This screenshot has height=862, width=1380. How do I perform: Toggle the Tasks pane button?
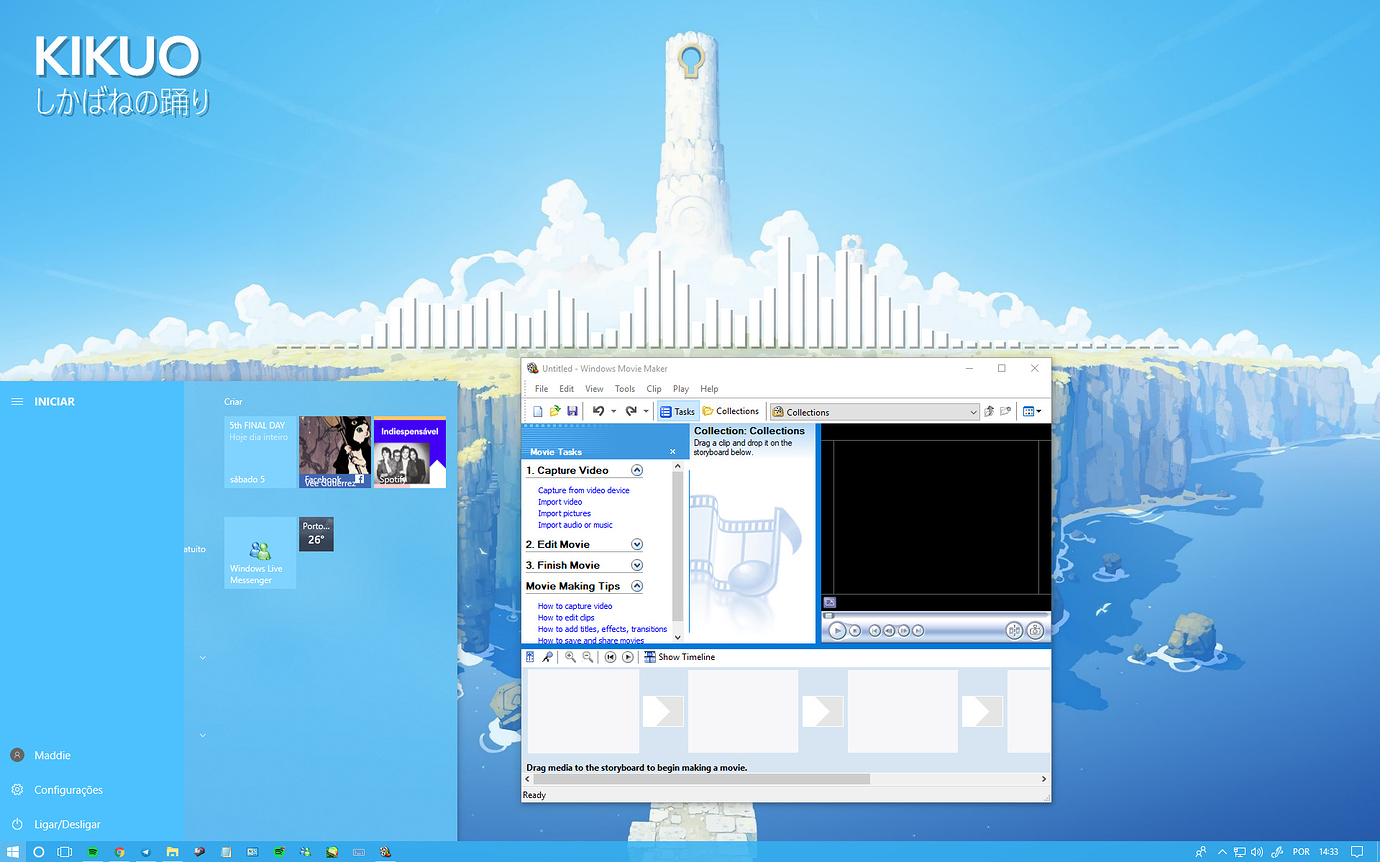point(678,410)
